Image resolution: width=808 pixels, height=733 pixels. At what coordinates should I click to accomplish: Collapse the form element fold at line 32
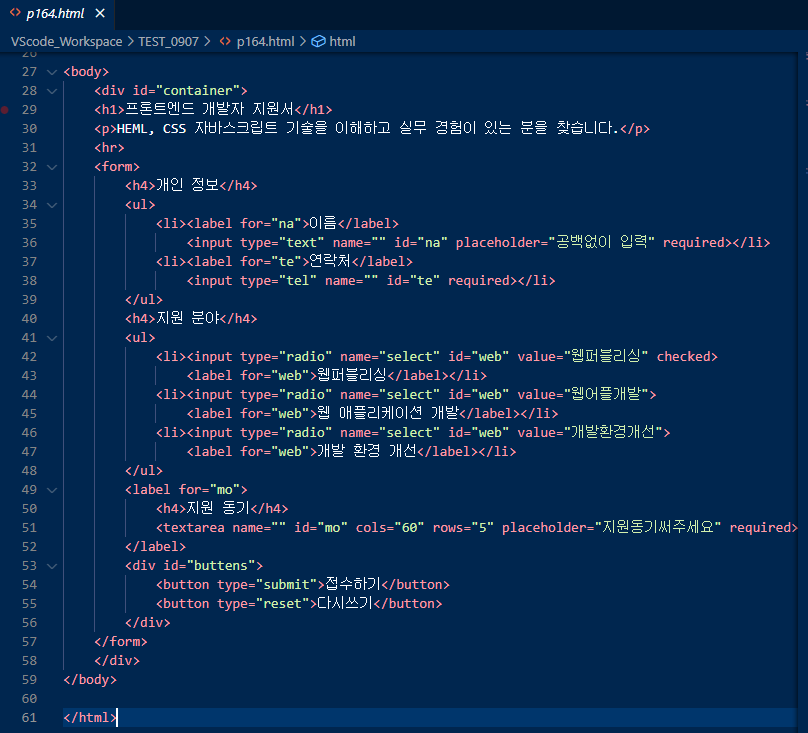click(x=52, y=166)
